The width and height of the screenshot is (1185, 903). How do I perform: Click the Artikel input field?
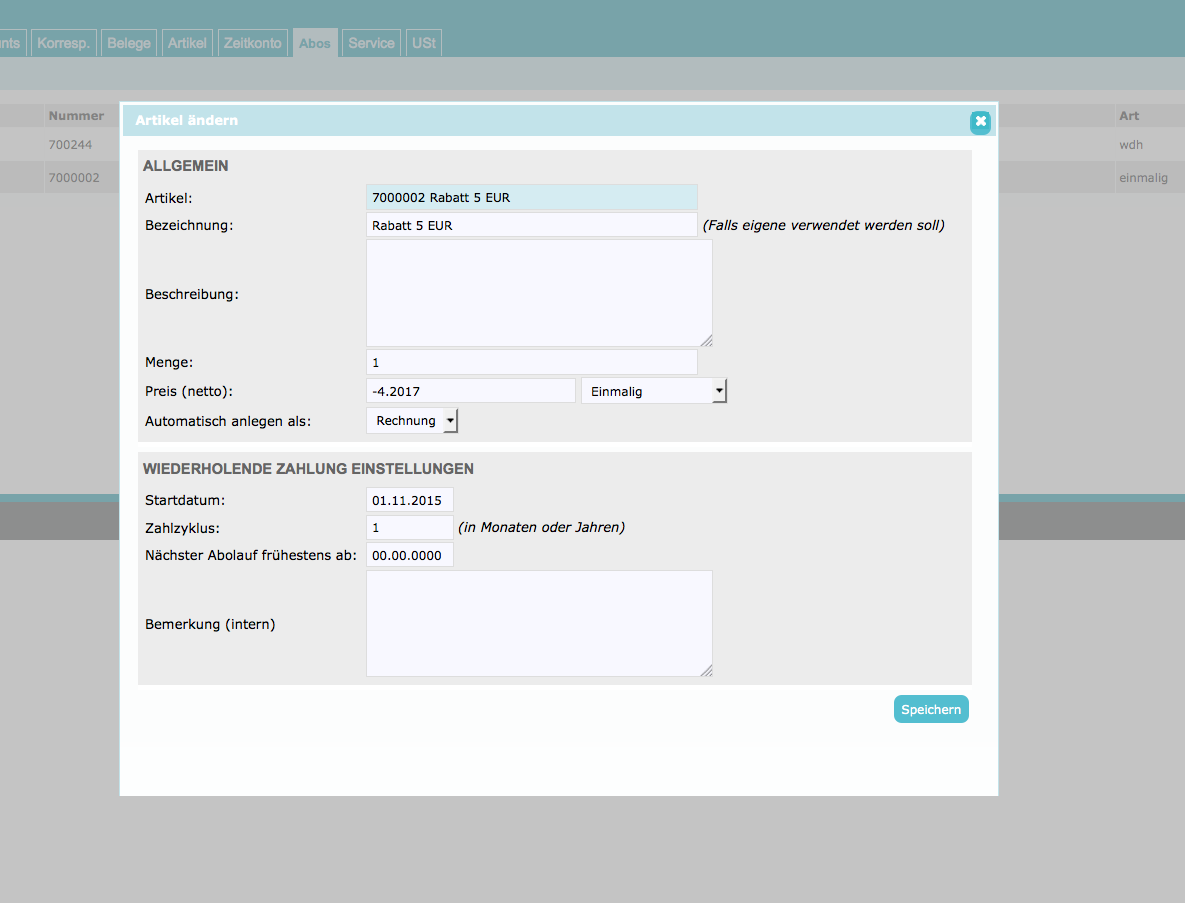[531, 197]
